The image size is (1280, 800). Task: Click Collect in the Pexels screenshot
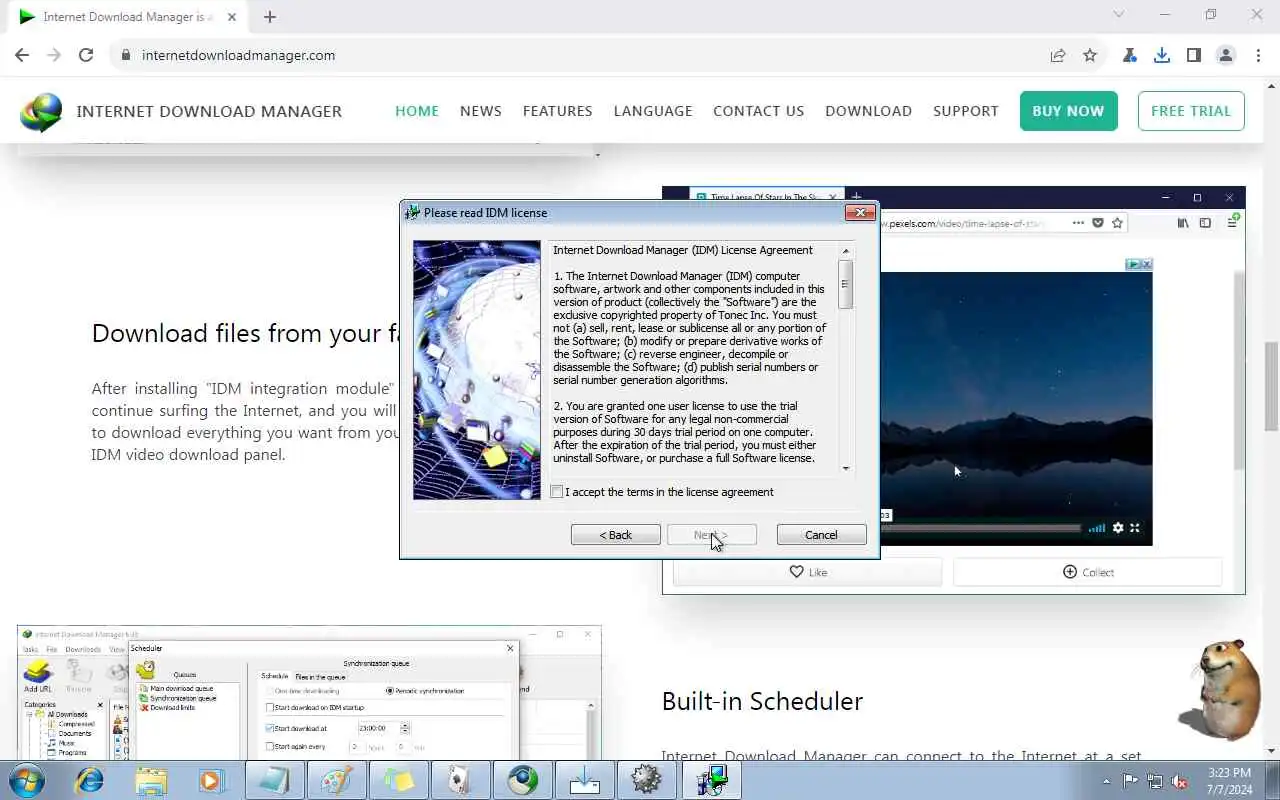(x=1088, y=572)
